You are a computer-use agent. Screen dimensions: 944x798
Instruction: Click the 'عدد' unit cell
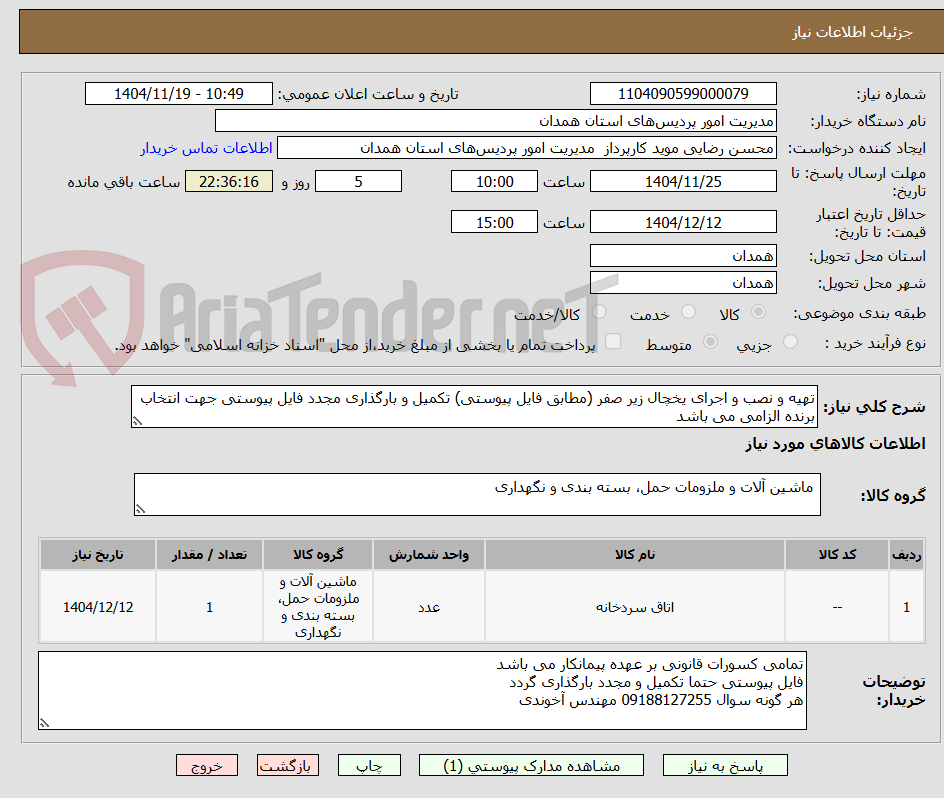[x=429, y=607]
